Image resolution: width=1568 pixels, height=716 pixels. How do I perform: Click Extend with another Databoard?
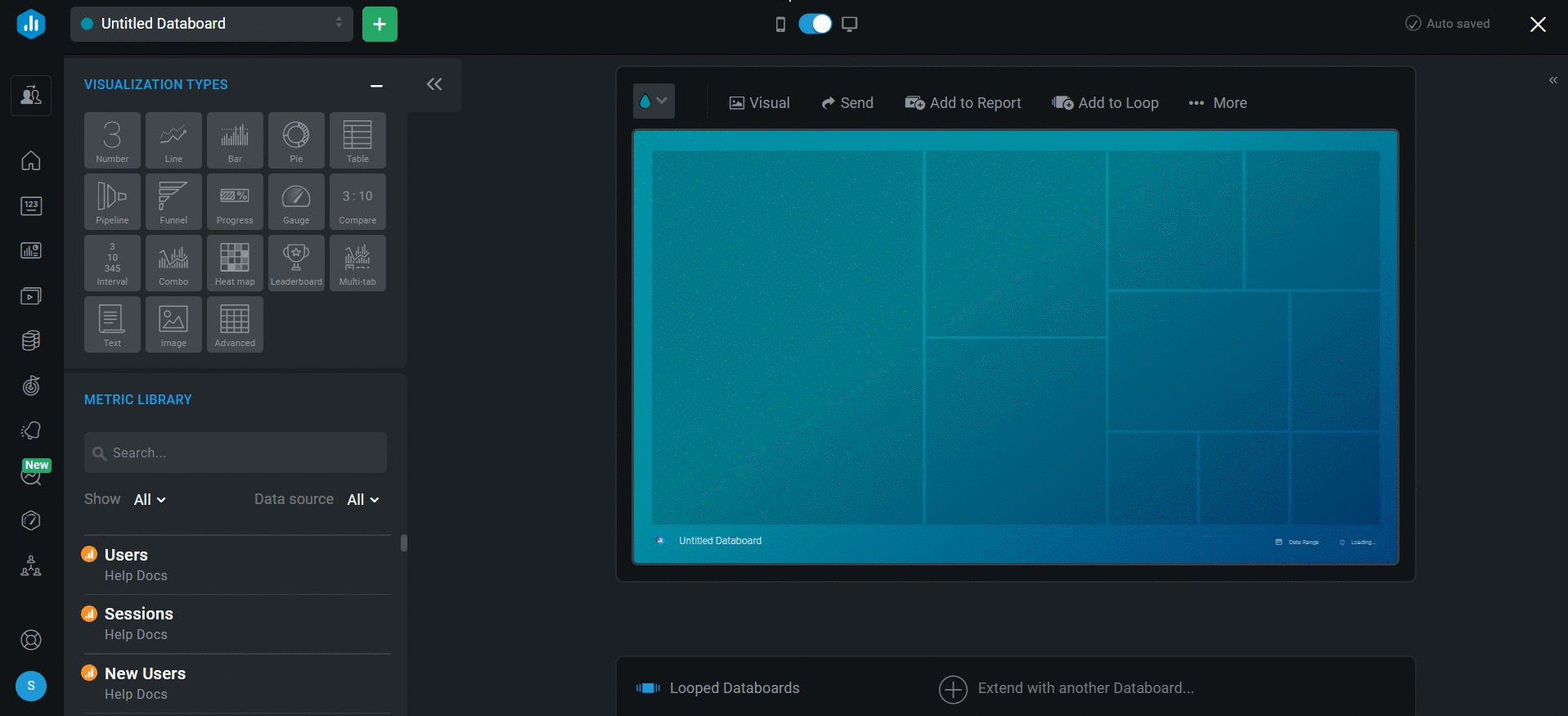(x=1067, y=688)
